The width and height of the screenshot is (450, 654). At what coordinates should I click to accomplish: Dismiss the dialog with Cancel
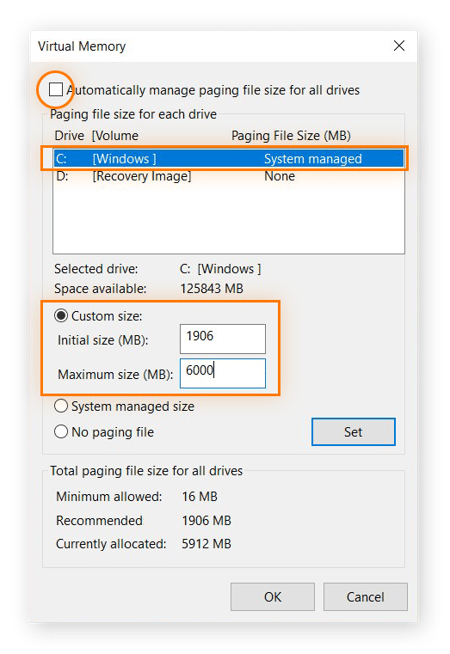pyautogui.click(x=365, y=597)
